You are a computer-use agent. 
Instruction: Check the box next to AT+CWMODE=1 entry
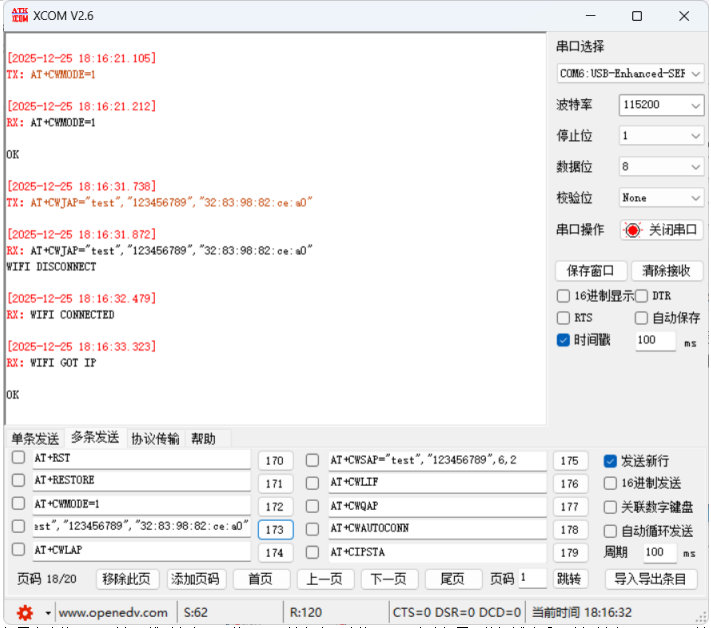coord(18,503)
